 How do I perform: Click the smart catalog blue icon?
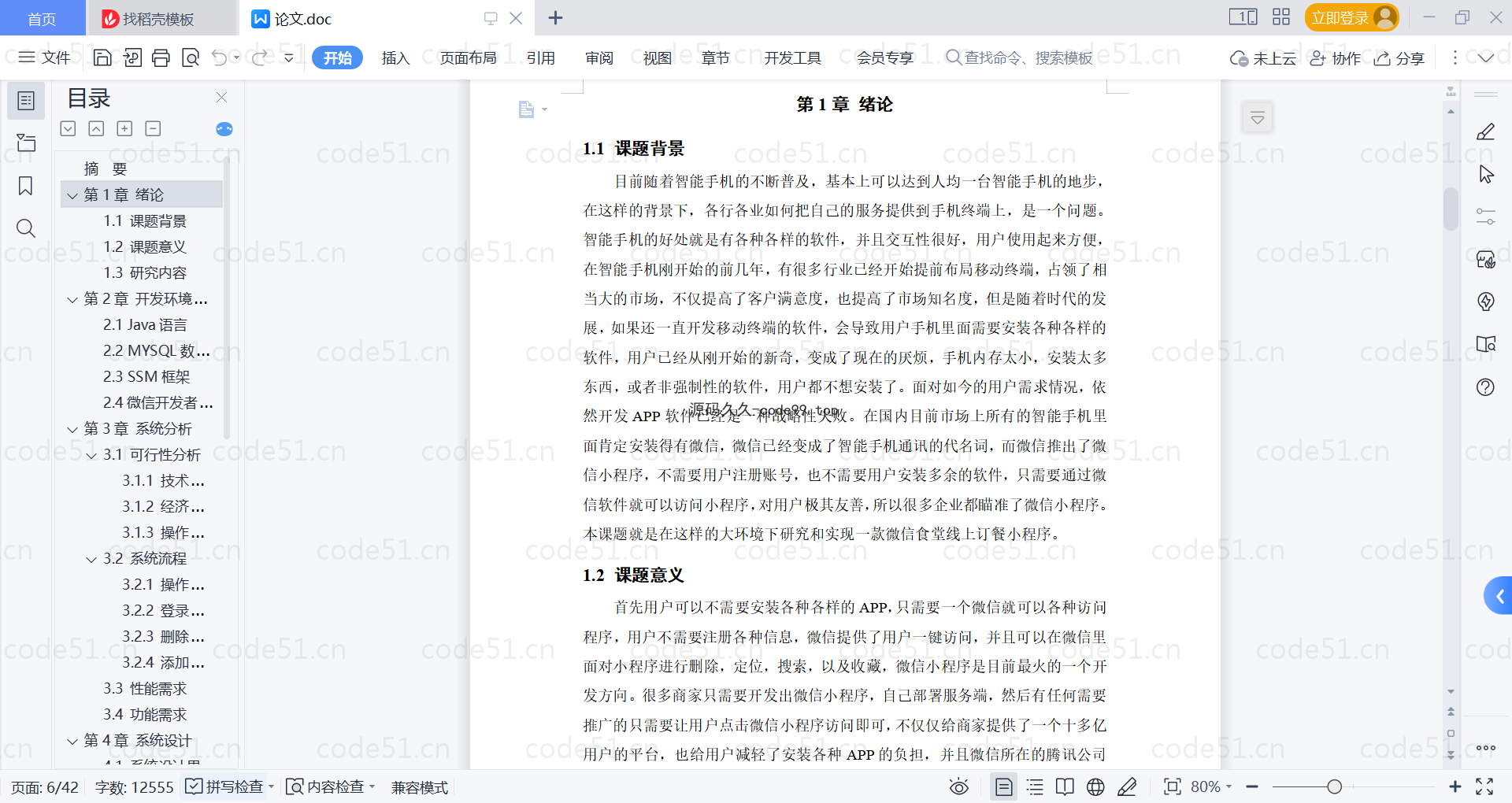coord(224,129)
